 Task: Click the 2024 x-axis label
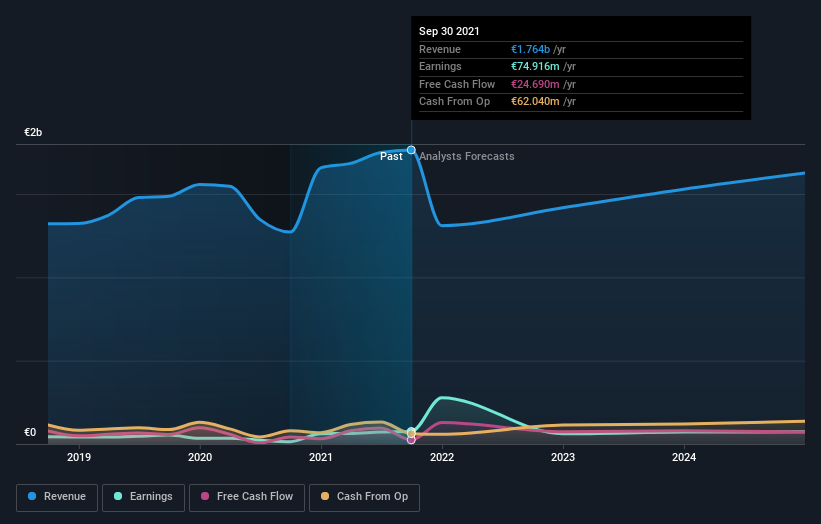[684, 458]
